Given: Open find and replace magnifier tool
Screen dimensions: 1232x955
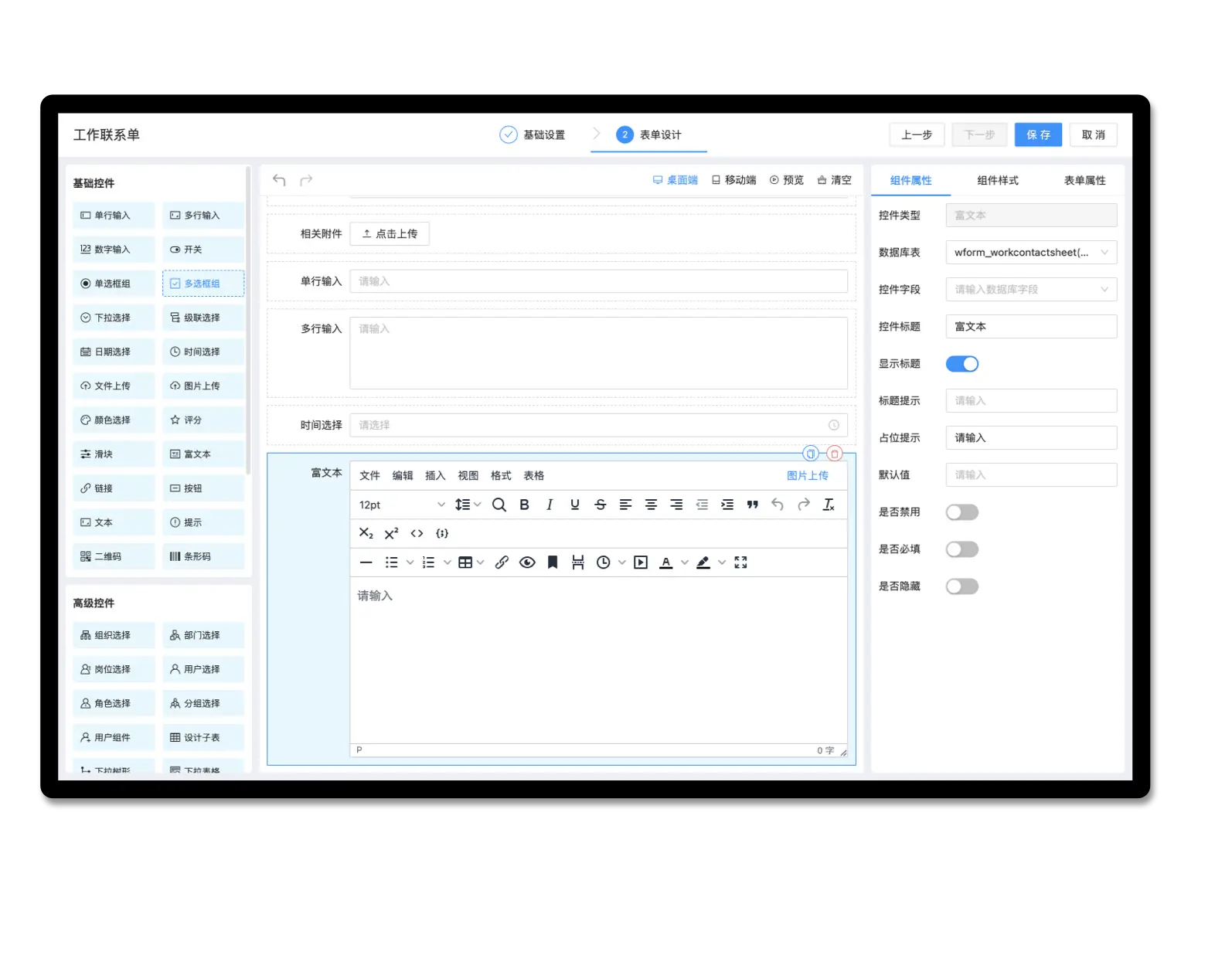Looking at the screenshot, I should (499, 505).
